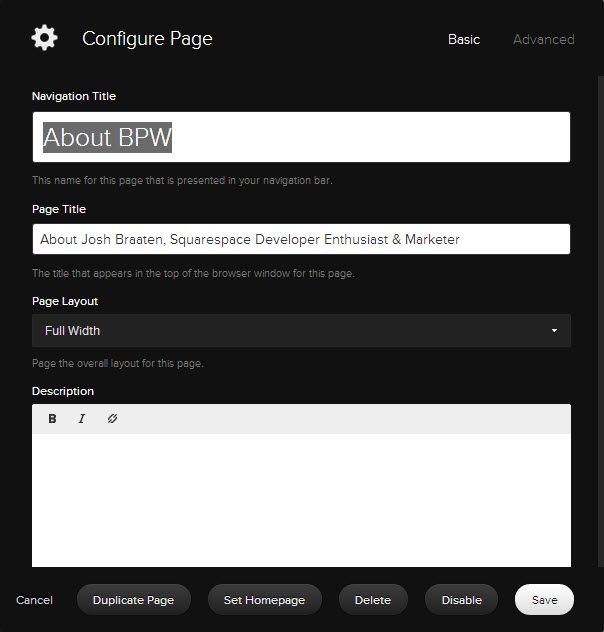Click the Page Layout label
This screenshot has width=604, height=632.
tap(65, 301)
